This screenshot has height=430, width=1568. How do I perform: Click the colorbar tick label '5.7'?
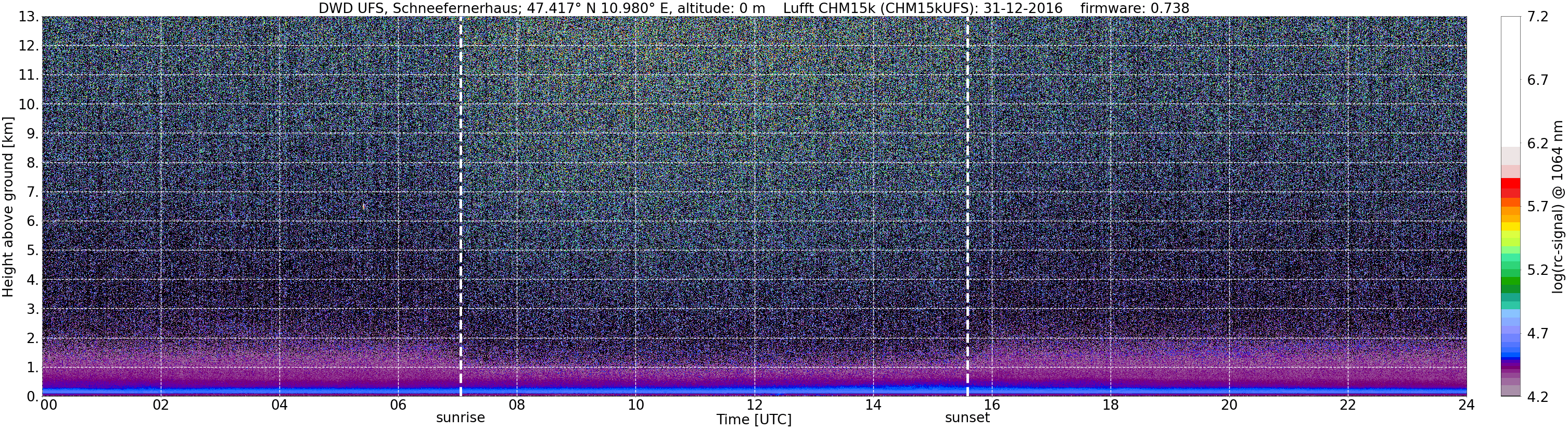point(1538,207)
